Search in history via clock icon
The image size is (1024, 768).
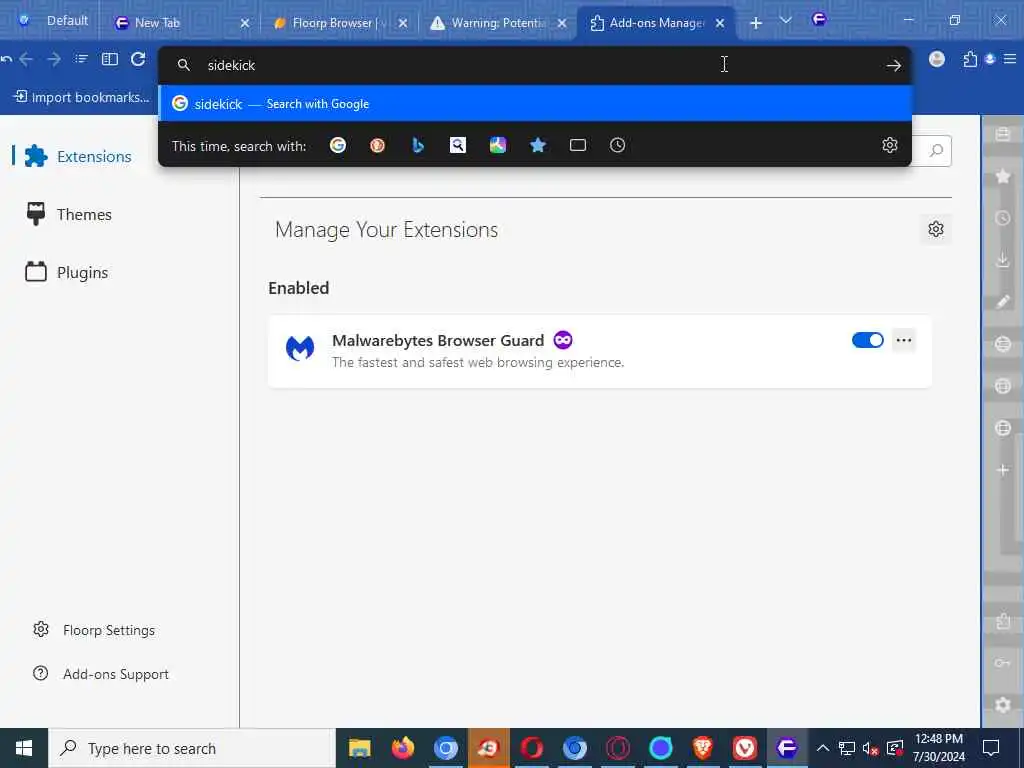618,145
